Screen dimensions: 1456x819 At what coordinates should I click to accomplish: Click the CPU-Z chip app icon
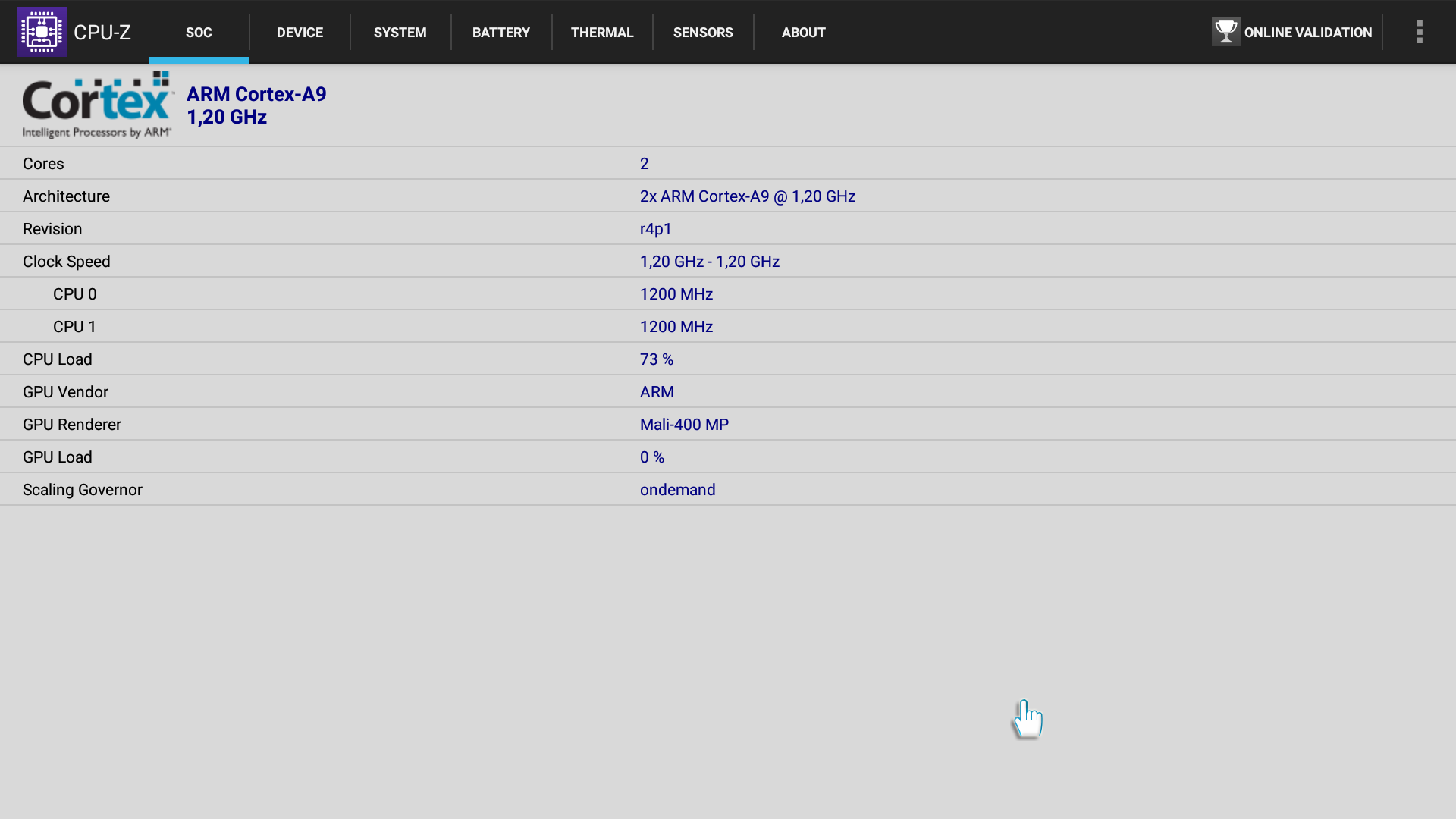pyautogui.click(x=42, y=32)
